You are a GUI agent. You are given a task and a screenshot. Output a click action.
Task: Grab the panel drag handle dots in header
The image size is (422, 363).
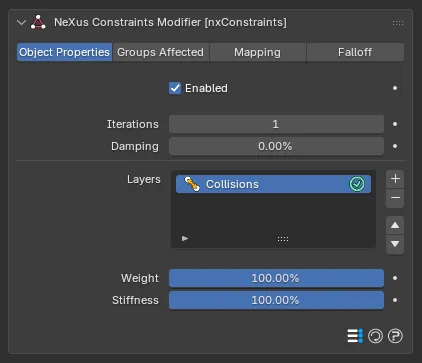[x=398, y=23]
